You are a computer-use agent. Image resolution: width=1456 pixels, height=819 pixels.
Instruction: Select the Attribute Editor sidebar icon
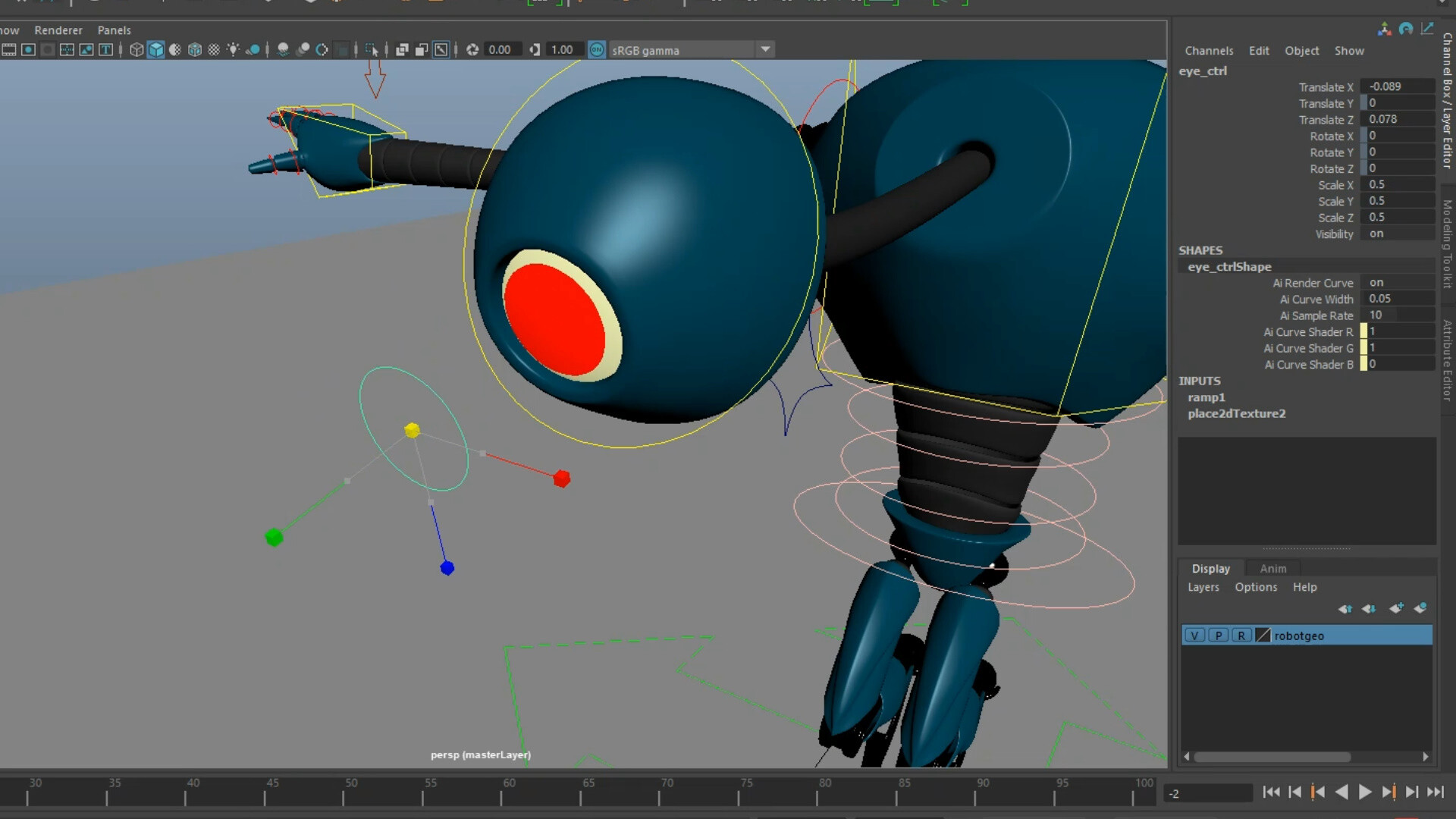point(1447,353)
